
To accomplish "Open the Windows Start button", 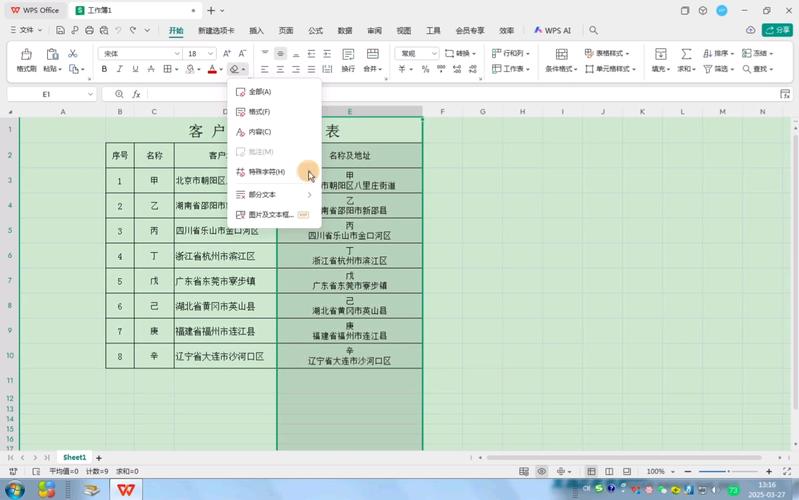I will point(14,490).
